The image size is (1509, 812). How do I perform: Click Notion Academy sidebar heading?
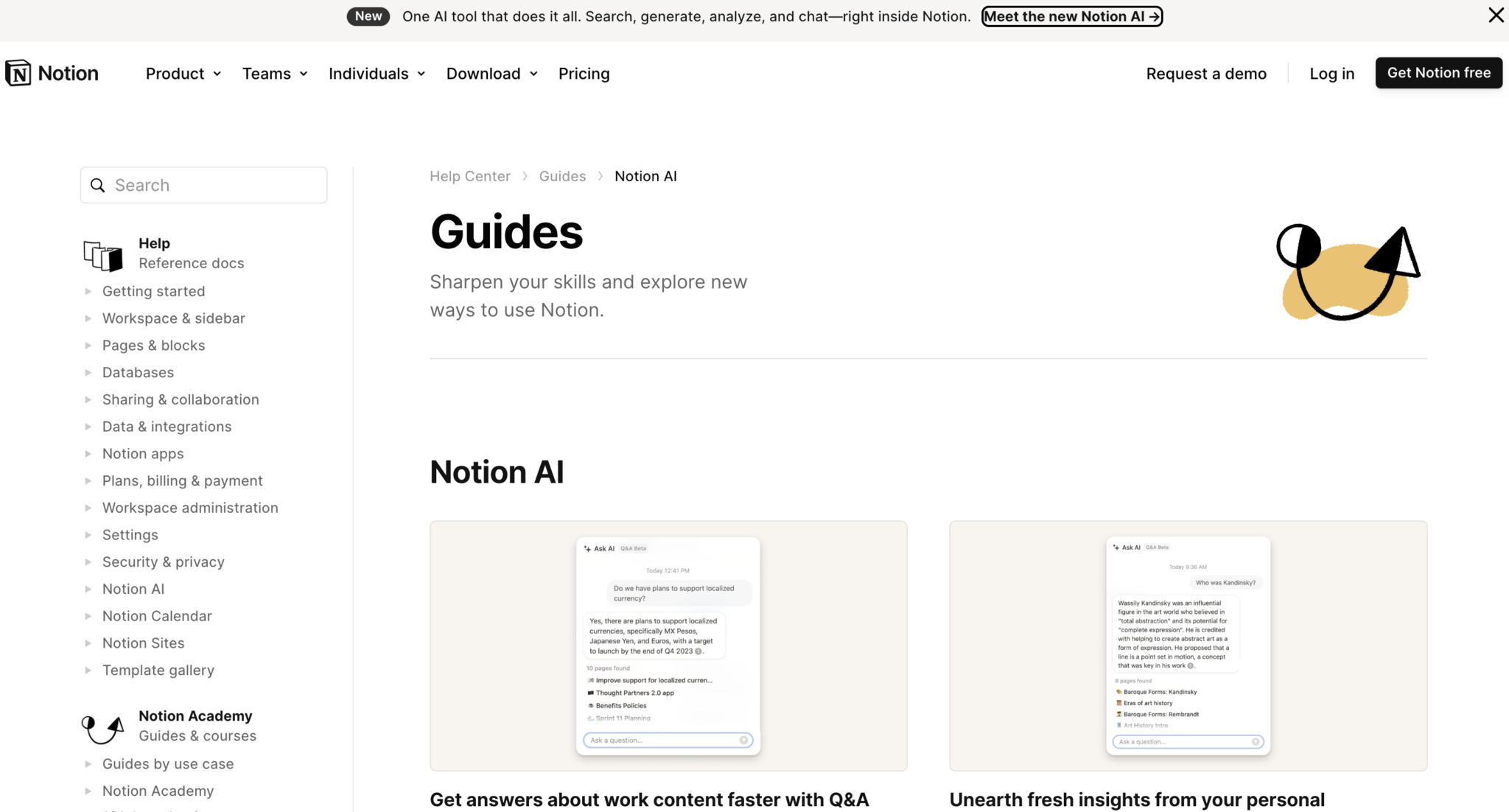coord(195,716)
